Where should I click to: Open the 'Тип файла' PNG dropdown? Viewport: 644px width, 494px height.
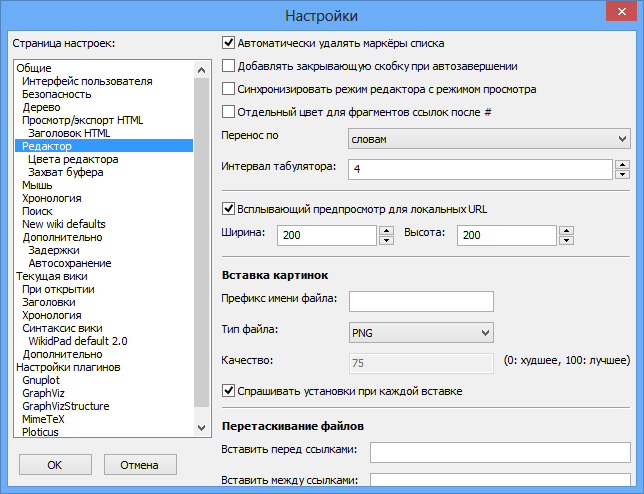(x=421, y=333)
